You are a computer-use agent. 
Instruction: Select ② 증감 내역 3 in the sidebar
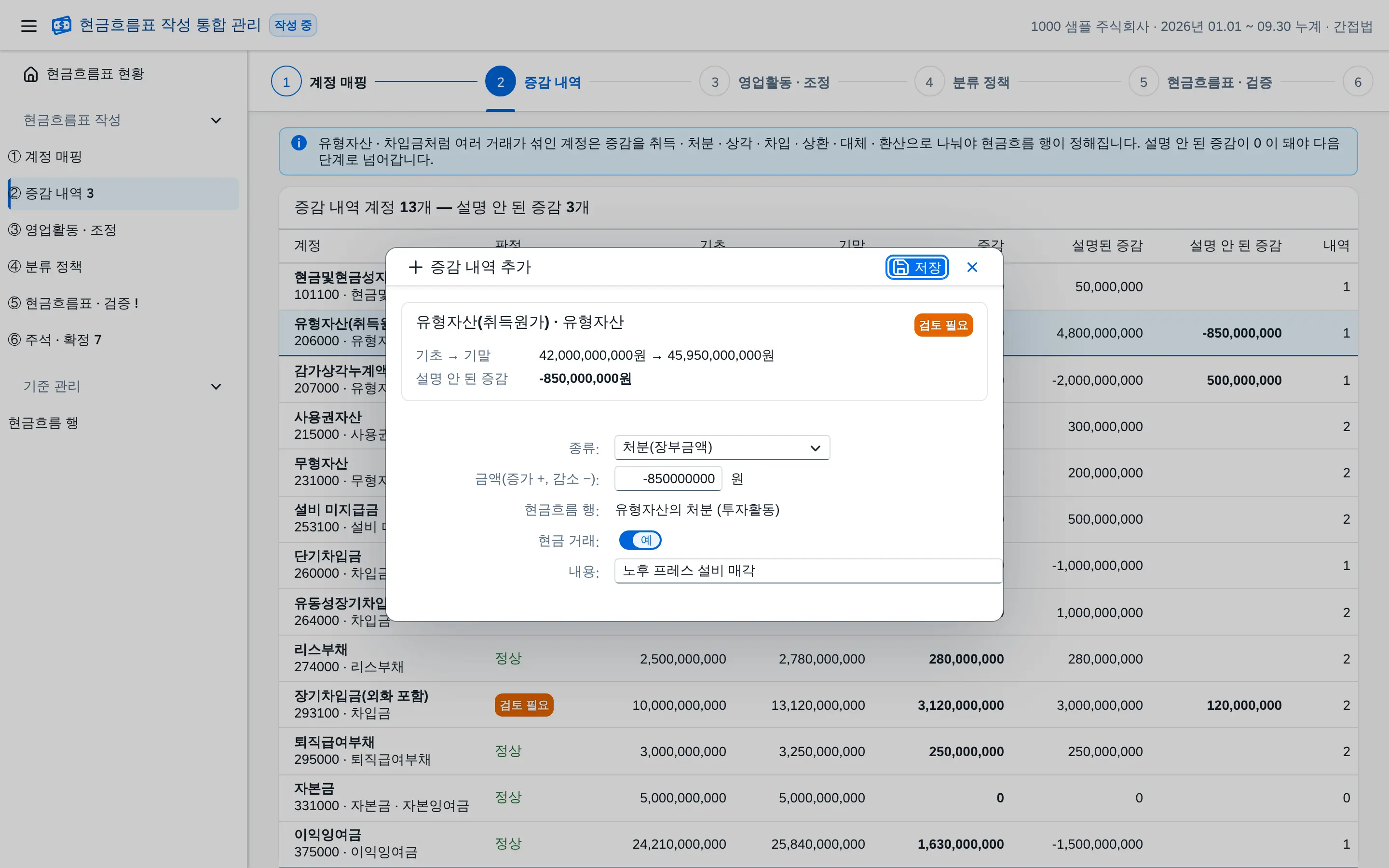click(123, 193)
